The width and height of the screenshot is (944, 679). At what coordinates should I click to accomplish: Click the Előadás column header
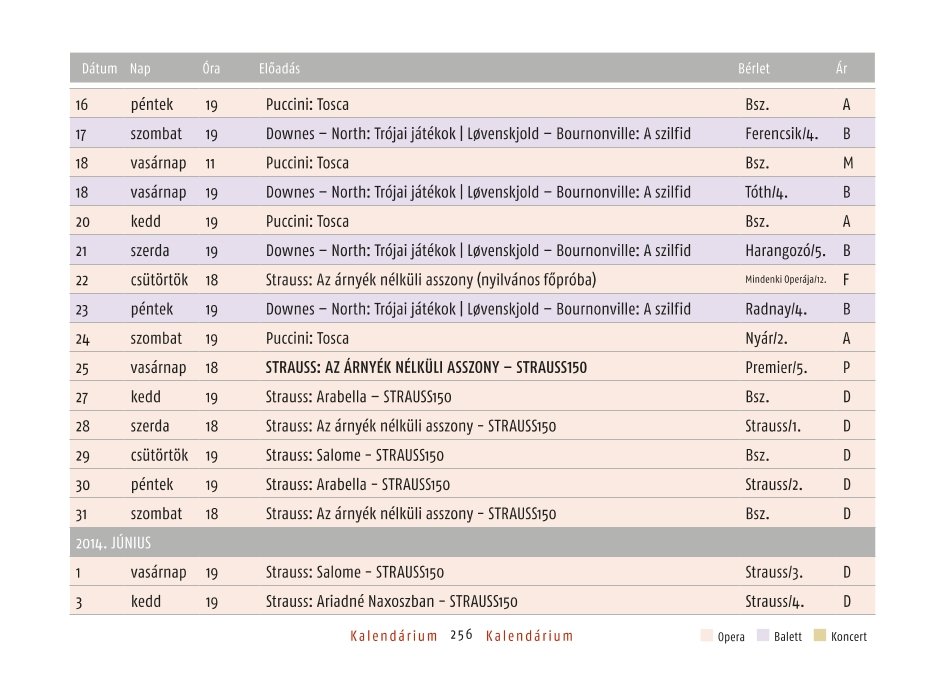pyautogui.click(x=279, y=69)
